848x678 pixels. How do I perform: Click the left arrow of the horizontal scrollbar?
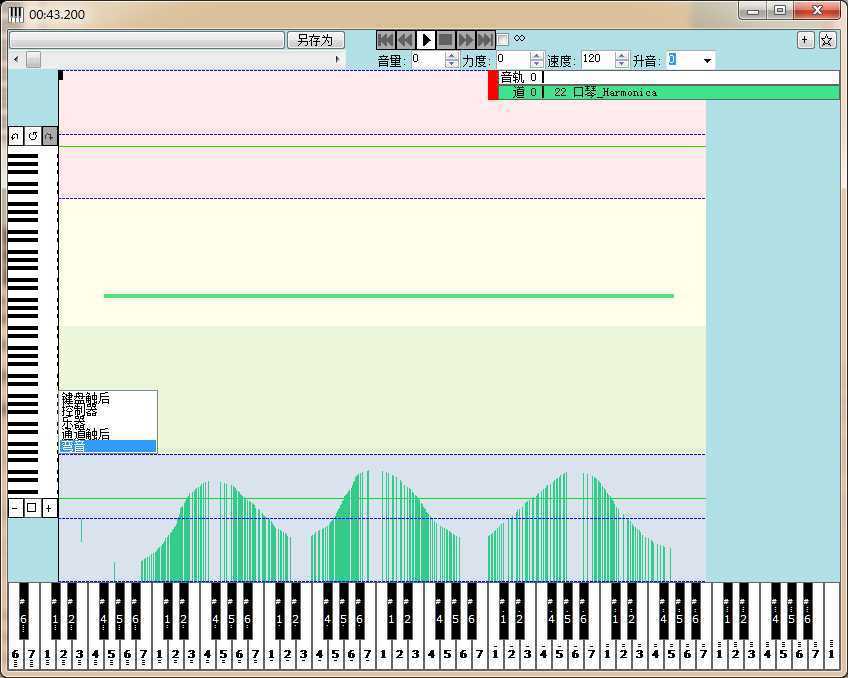tap(16, 59)
